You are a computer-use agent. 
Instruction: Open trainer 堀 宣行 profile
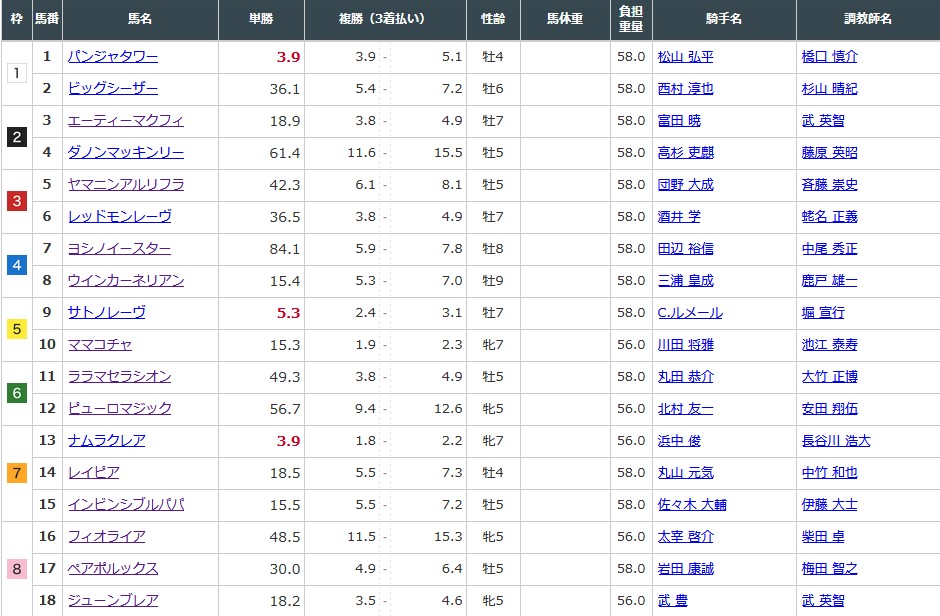[823, 313]
